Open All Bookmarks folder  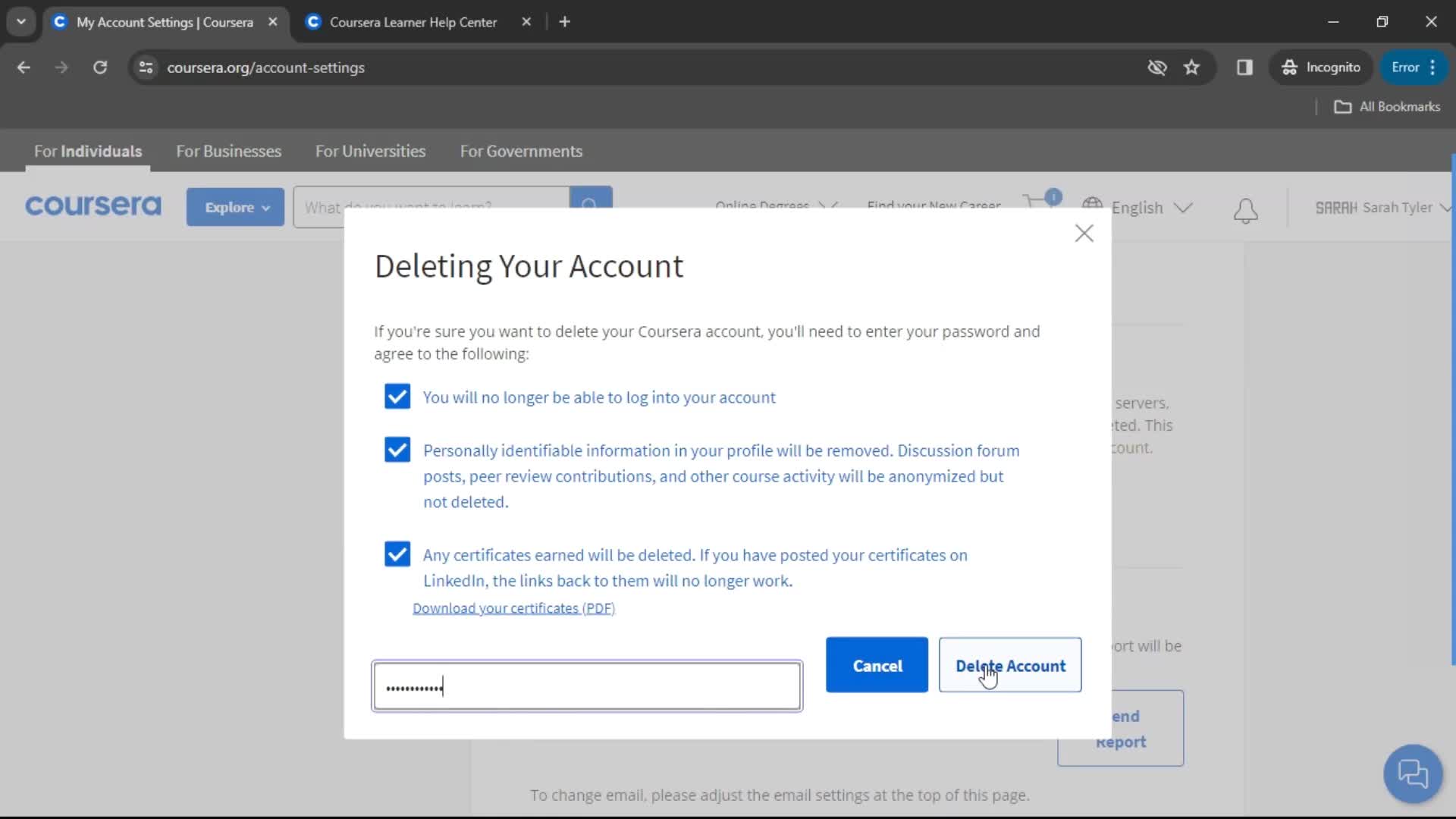coord(1387,107)
